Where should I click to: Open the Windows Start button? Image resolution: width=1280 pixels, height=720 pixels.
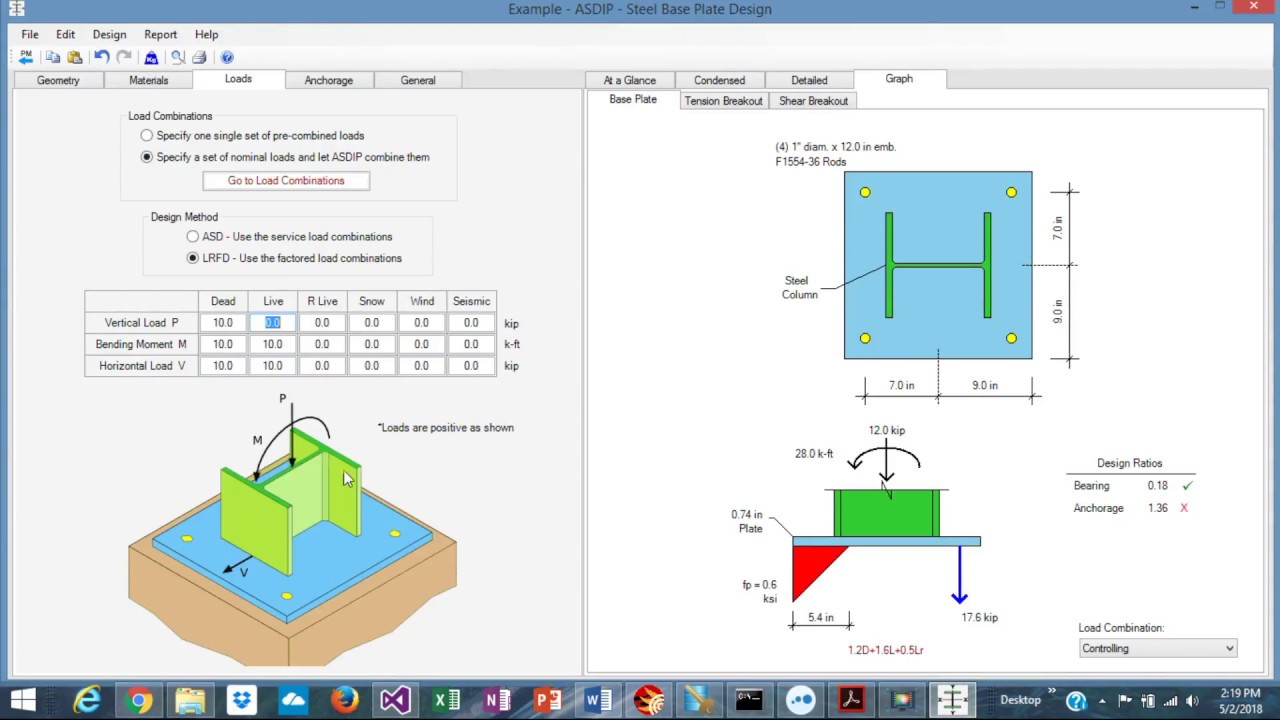coord(23,700)
